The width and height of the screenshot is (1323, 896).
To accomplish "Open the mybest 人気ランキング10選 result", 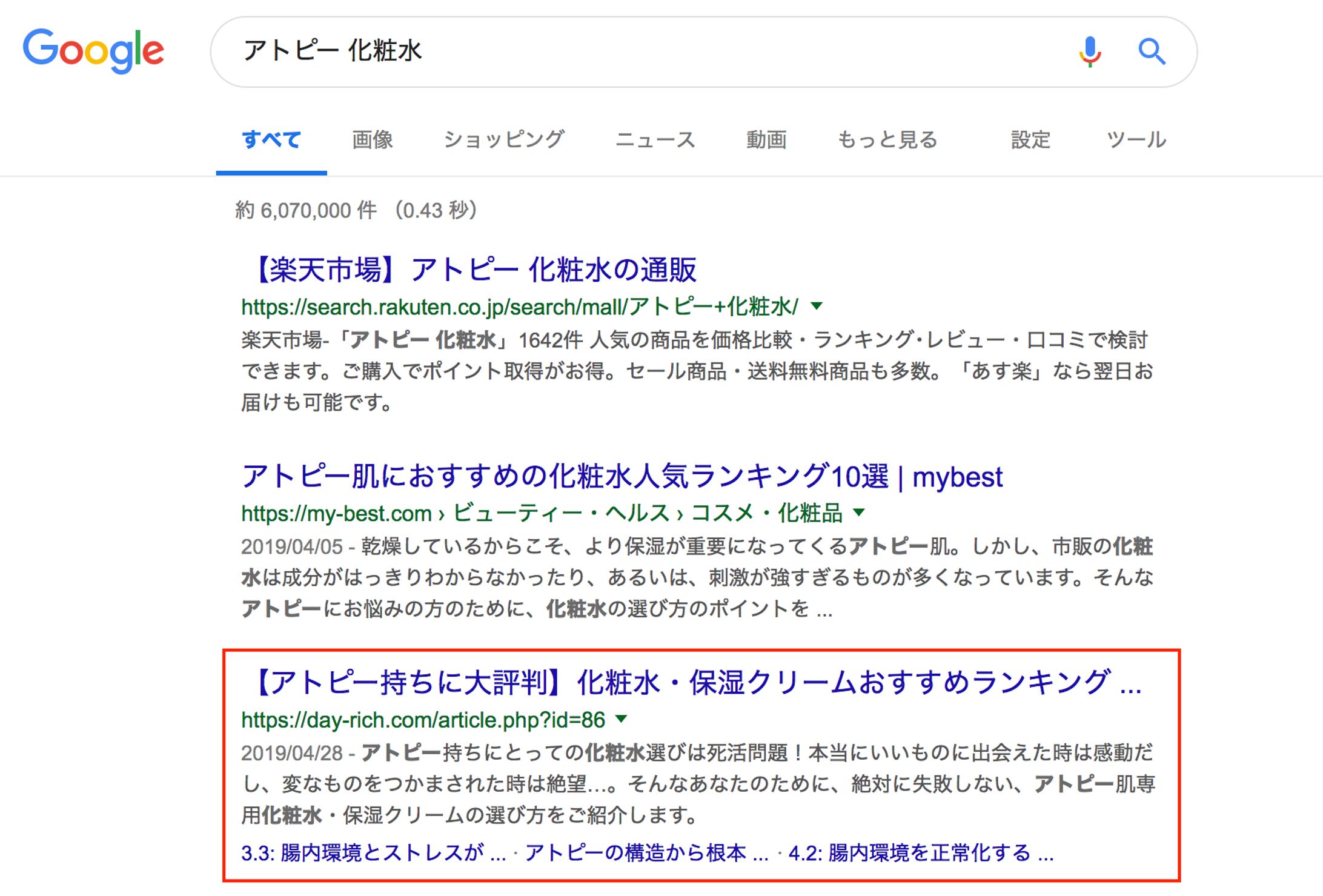I will pyautogui.click(x=622, y=476).
